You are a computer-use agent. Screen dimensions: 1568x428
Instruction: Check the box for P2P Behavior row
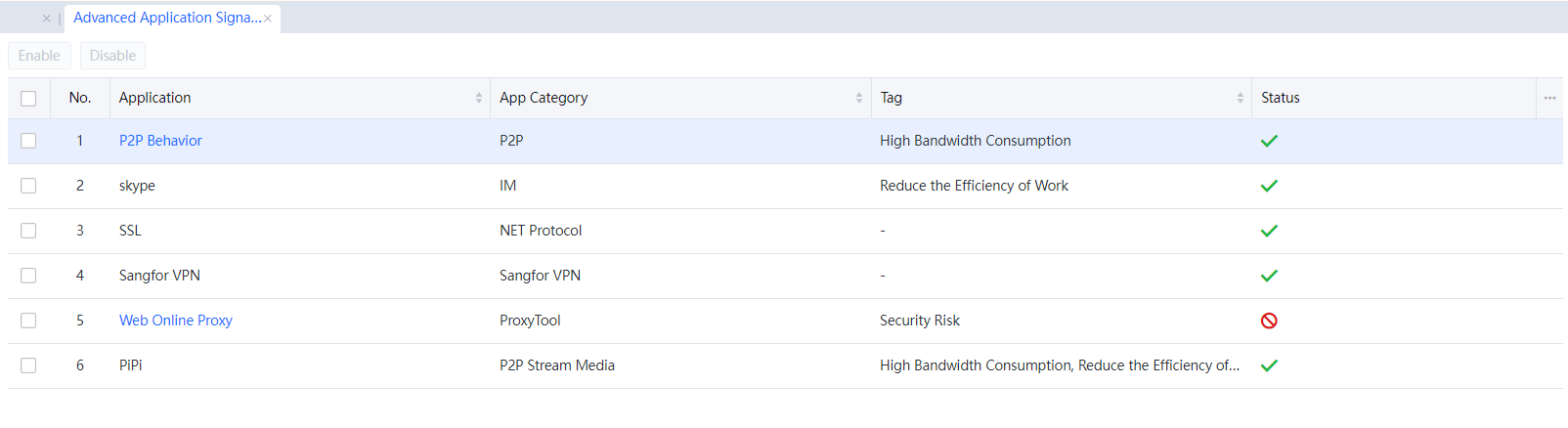click(x=28, y=141)
